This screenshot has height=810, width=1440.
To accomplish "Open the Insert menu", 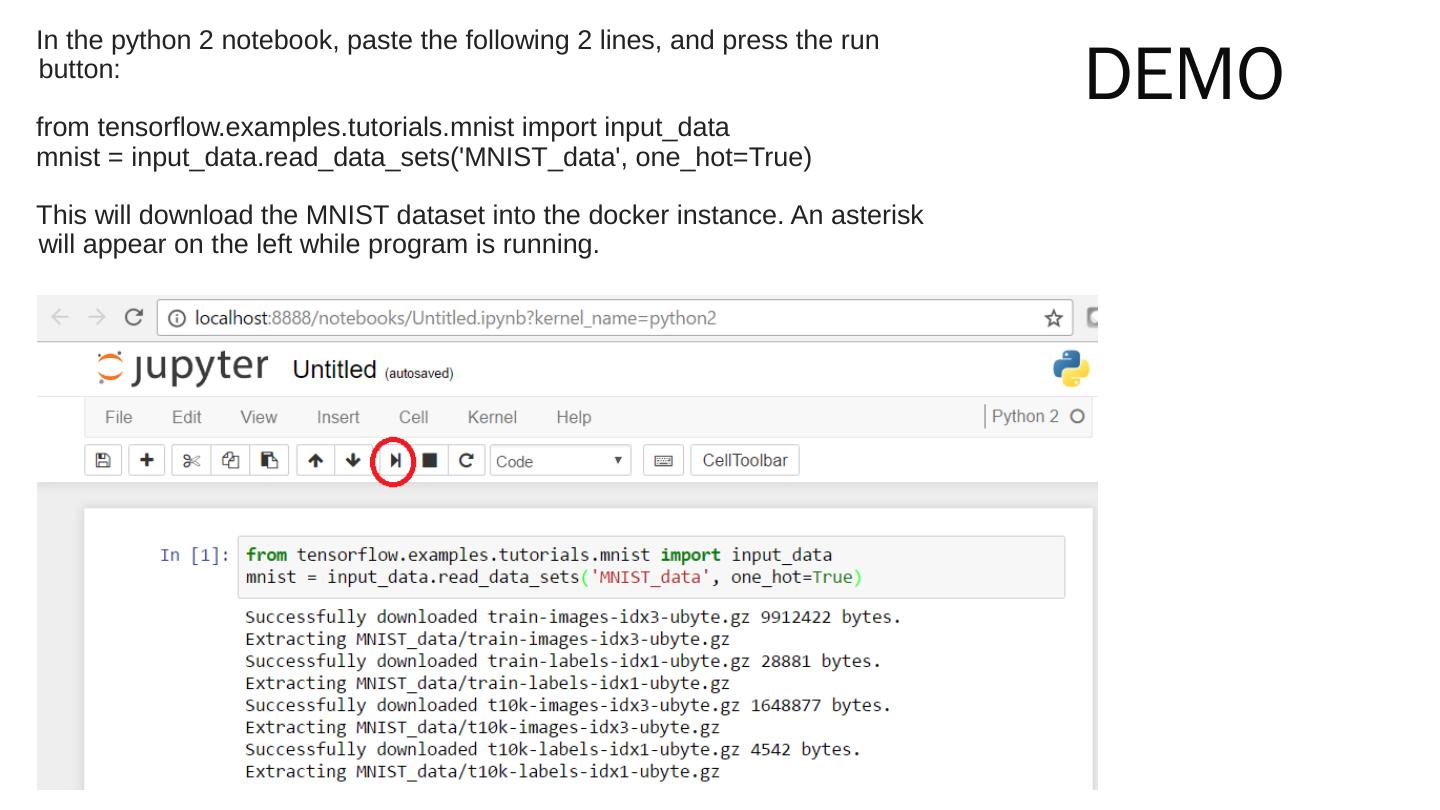I will [x=338, y=417].
